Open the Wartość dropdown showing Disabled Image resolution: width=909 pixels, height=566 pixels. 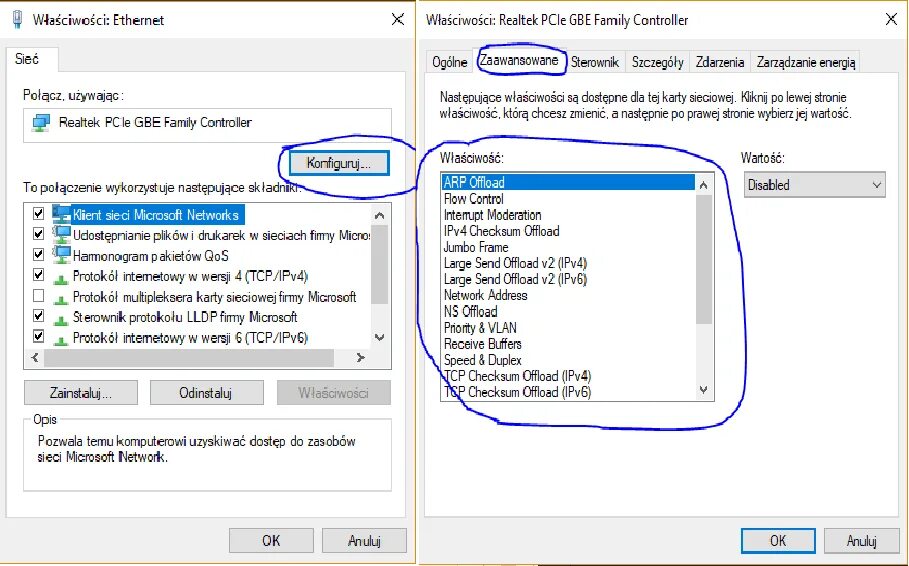815,185
